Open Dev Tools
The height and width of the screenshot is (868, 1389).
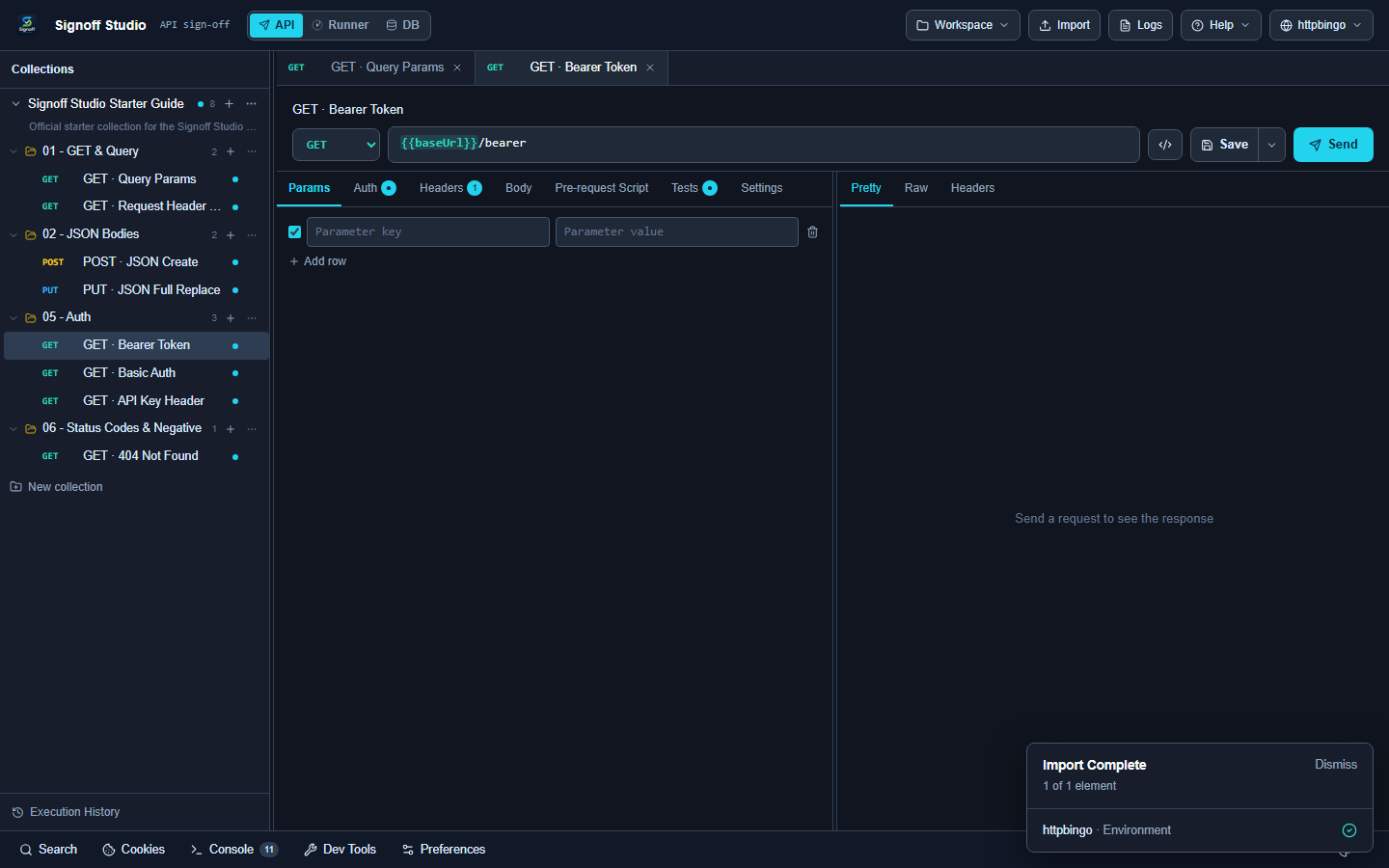pyautogui.click(x=340, y=850)
